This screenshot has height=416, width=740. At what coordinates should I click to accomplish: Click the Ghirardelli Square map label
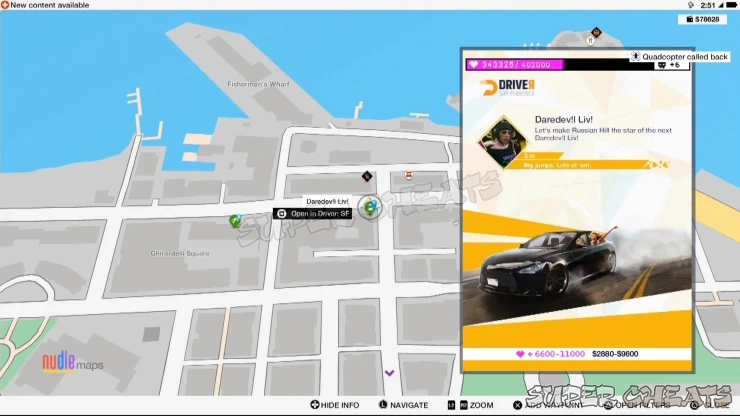coord(180,253)
